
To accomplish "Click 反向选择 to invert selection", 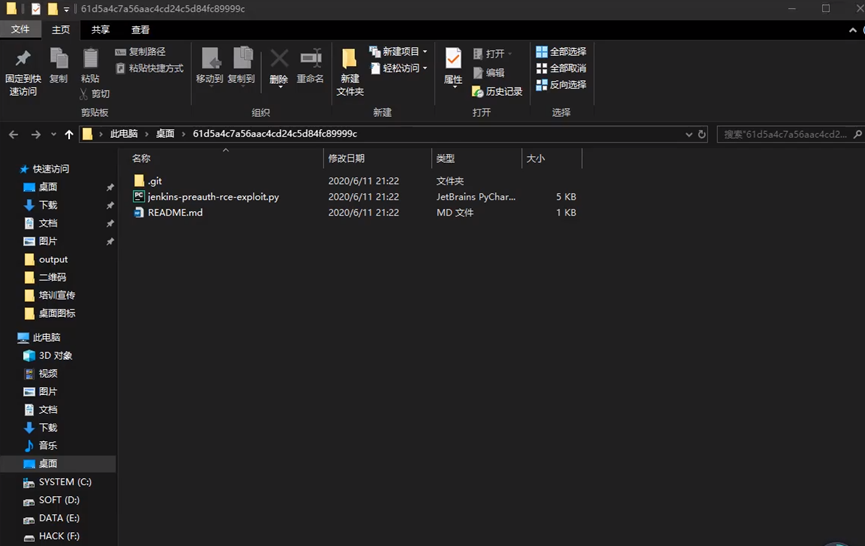I will 561,85.
